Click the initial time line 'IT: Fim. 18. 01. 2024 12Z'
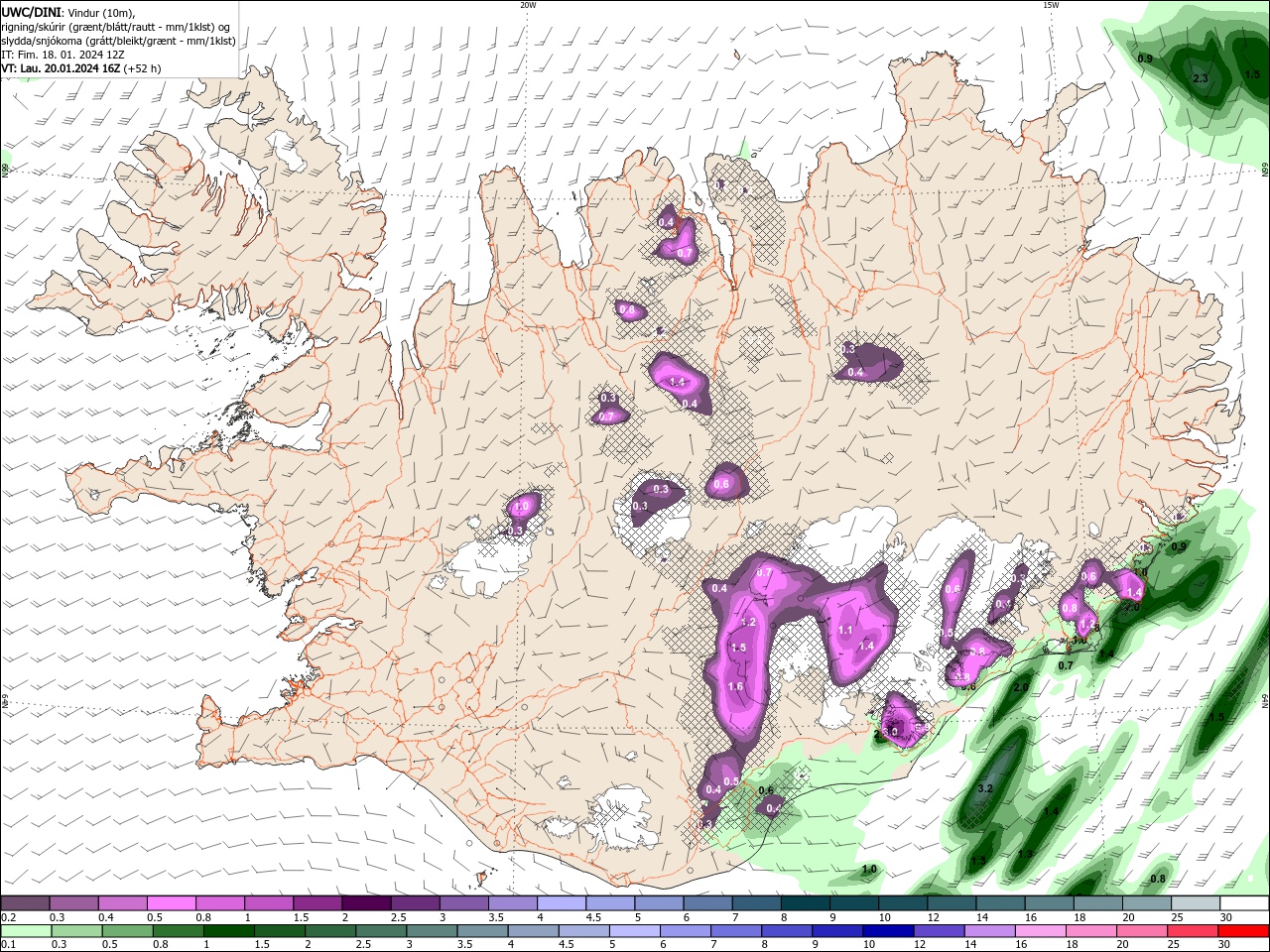1270x952 pixels. click(63, 55)
